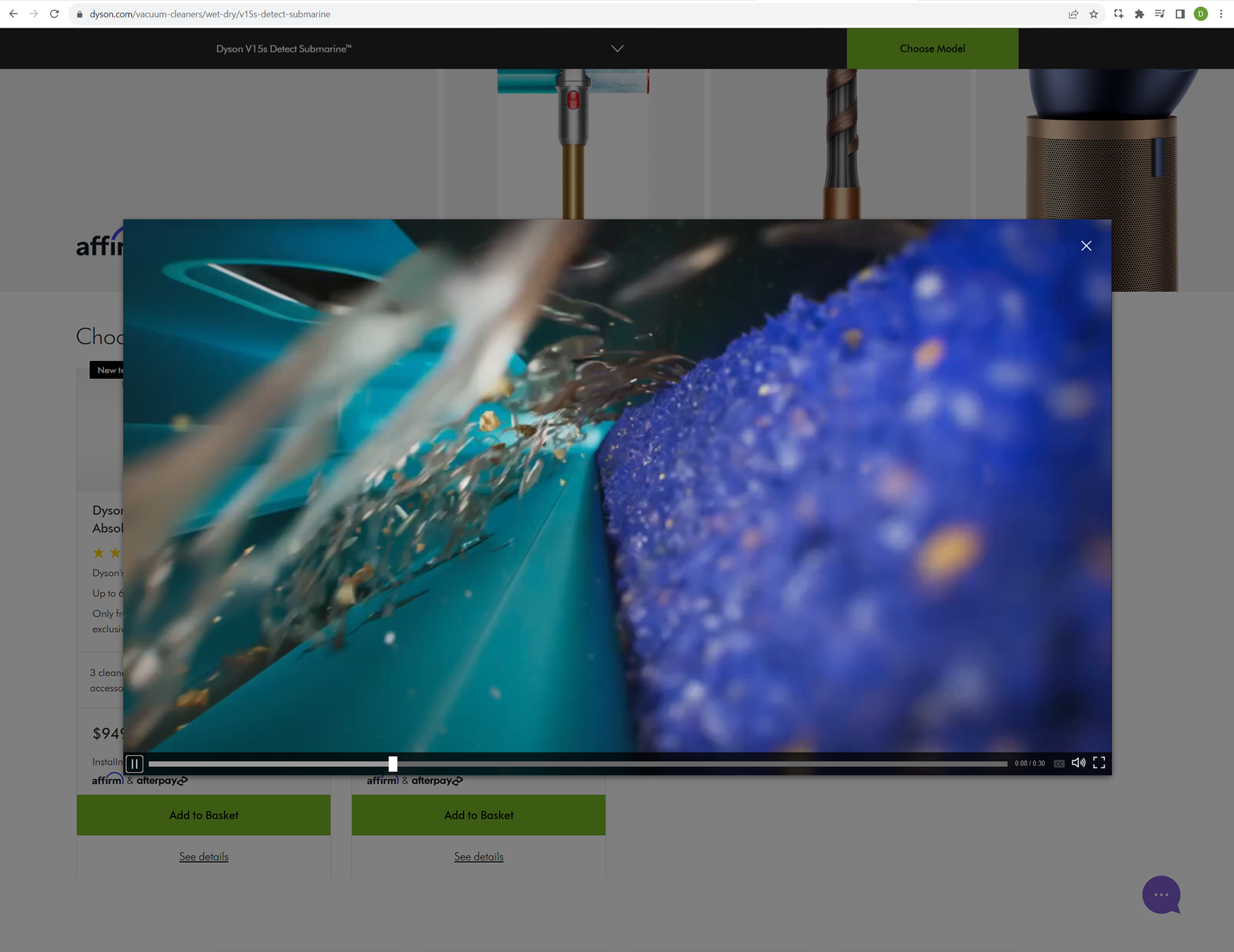Open the Chrome three-dot menu
This screenshot has width=1234, height=952.
pyautogui.click(x=1221, y=14)
